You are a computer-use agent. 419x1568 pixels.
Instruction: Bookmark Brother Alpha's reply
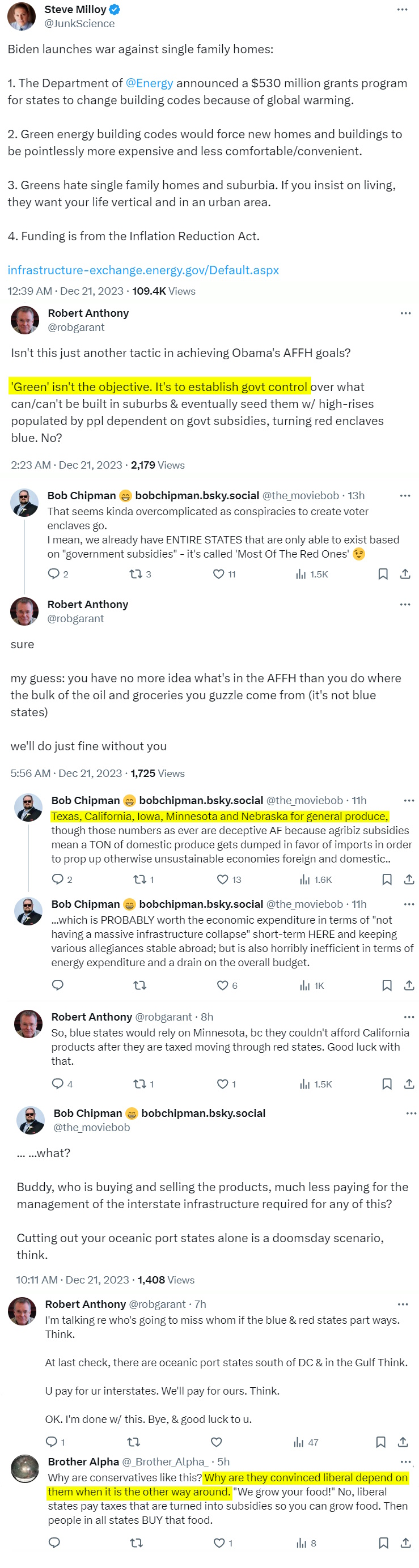[384, 1542]
